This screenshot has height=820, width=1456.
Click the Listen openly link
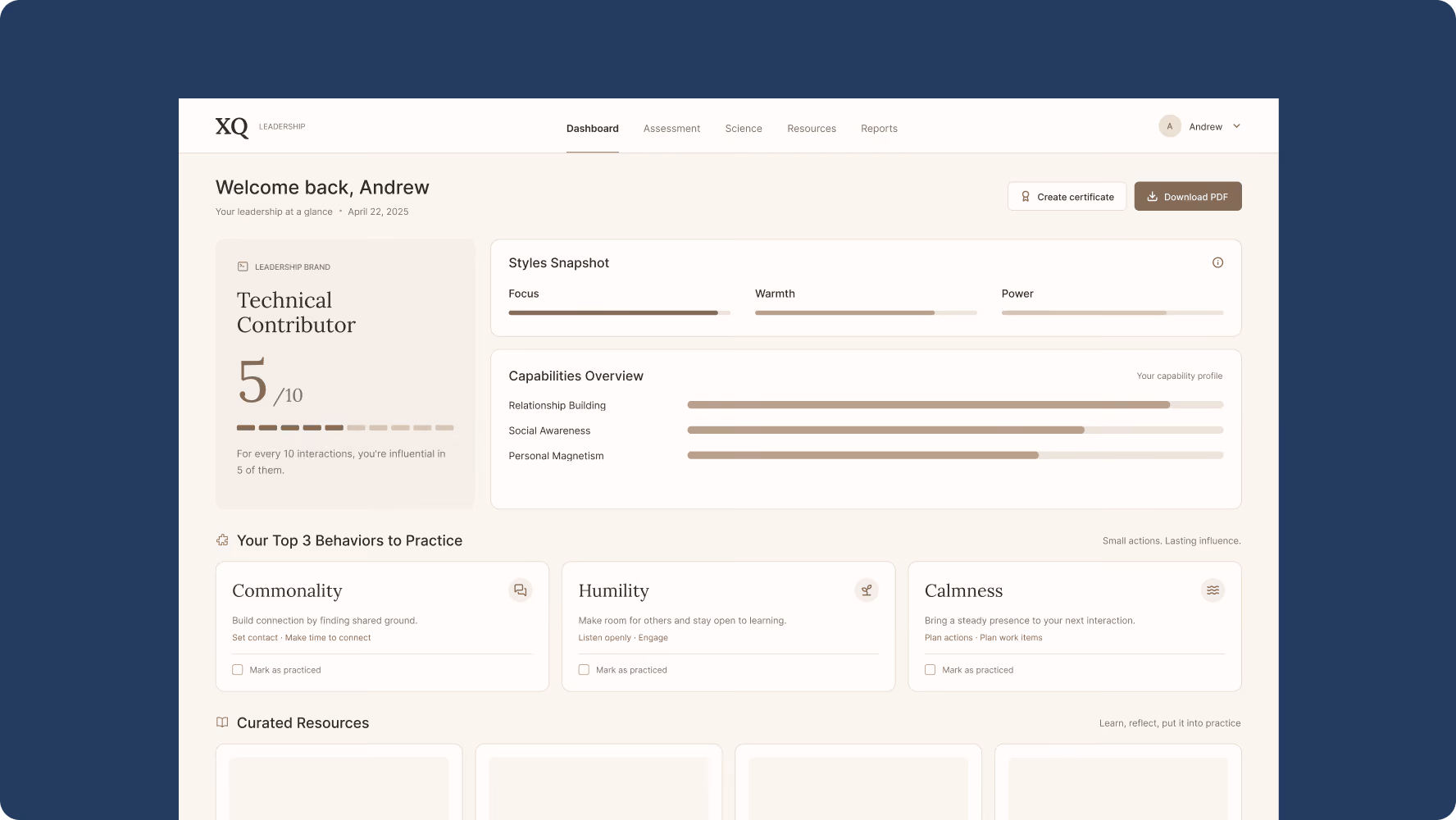(x=605, y=638)
